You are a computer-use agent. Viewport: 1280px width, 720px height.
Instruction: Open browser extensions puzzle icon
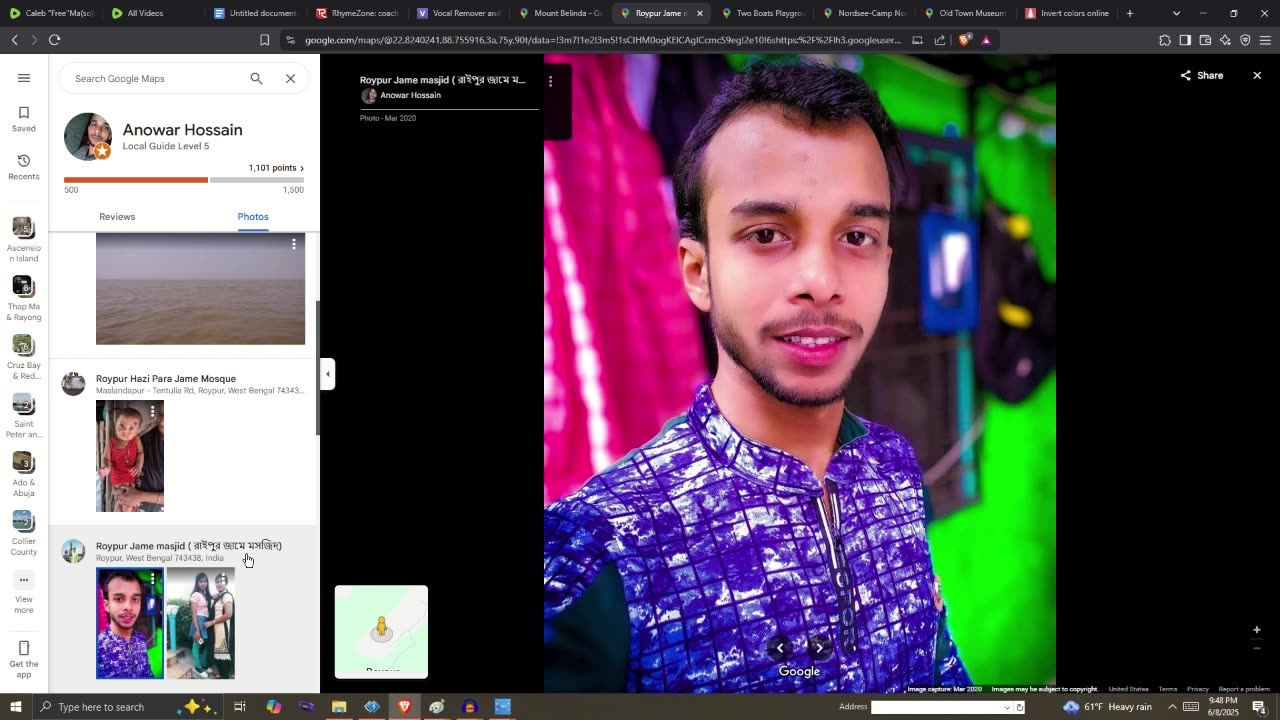(x=1165, y=40)
